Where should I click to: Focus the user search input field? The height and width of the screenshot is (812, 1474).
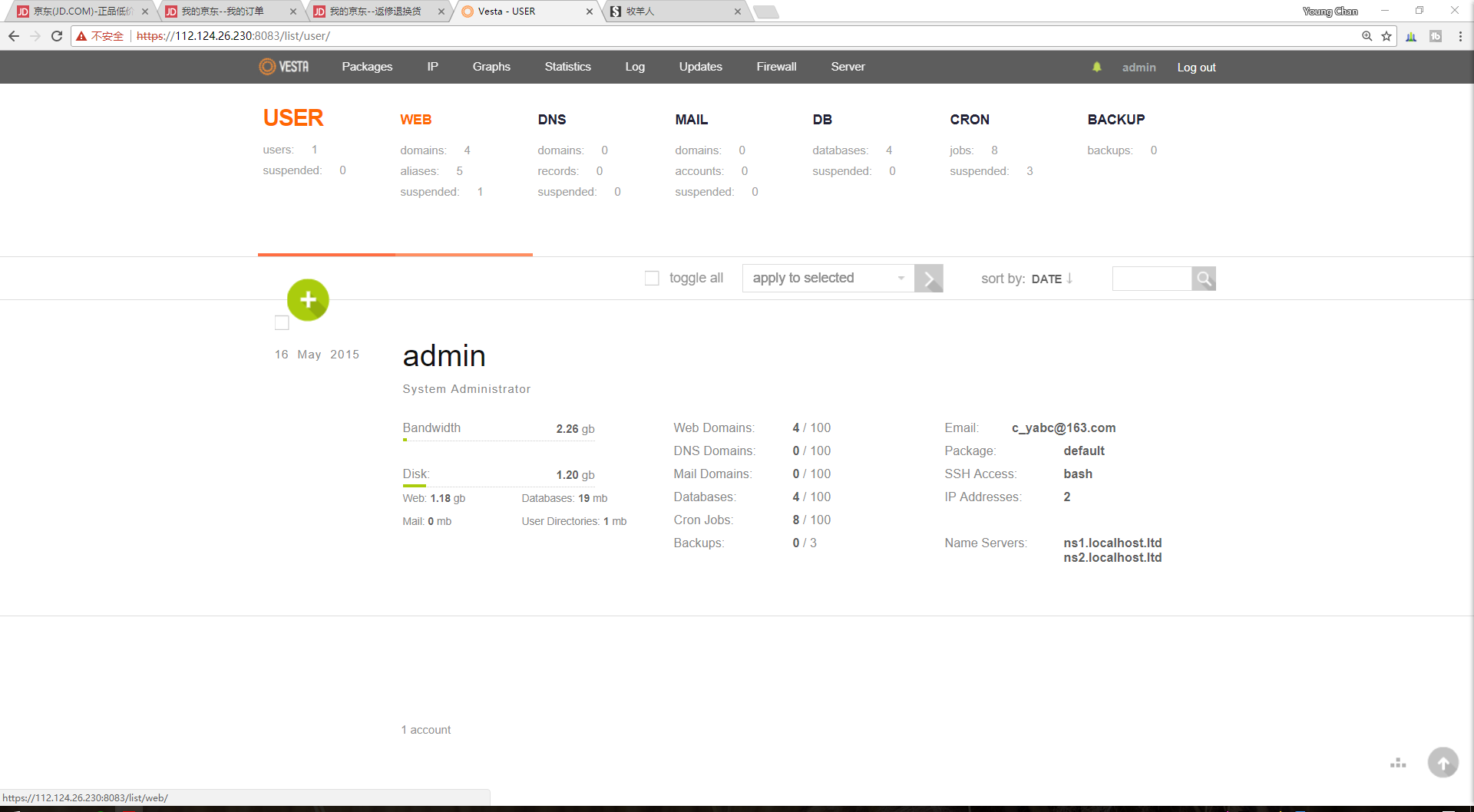1152,279
